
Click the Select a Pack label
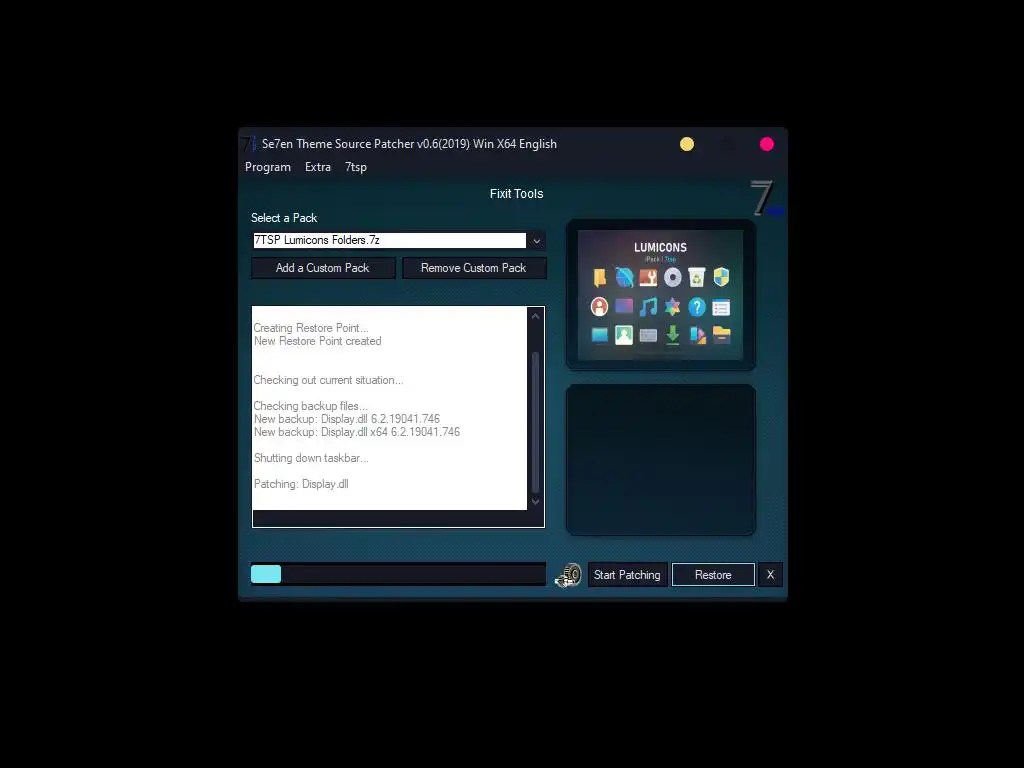click(x=284, y=218)
